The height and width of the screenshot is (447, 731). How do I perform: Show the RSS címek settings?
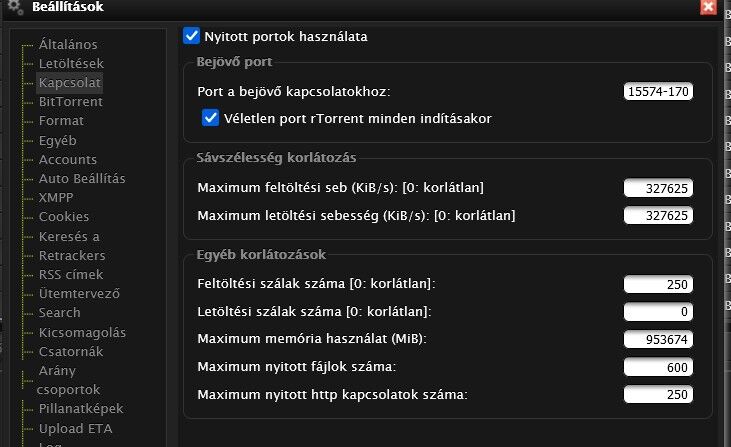click(x=71, y=275)
